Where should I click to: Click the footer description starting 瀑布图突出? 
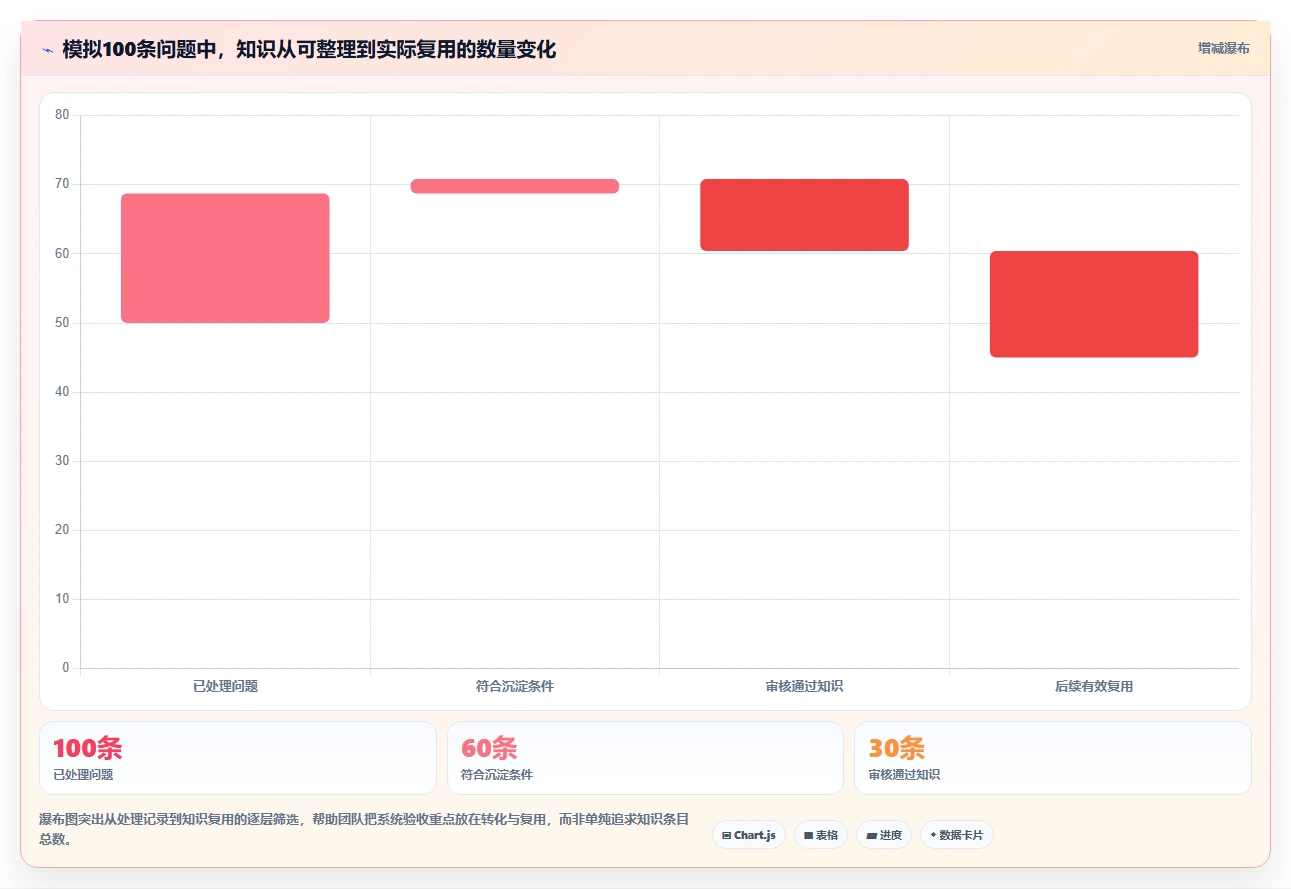(364, 829)
